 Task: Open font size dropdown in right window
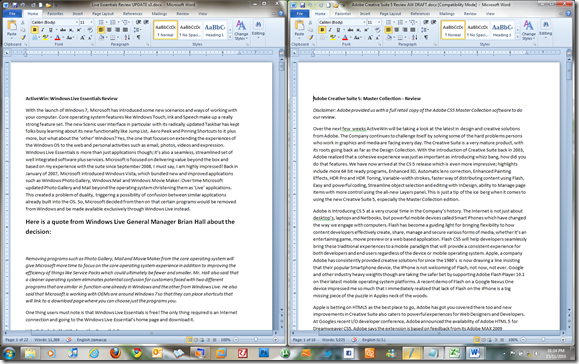379,22
